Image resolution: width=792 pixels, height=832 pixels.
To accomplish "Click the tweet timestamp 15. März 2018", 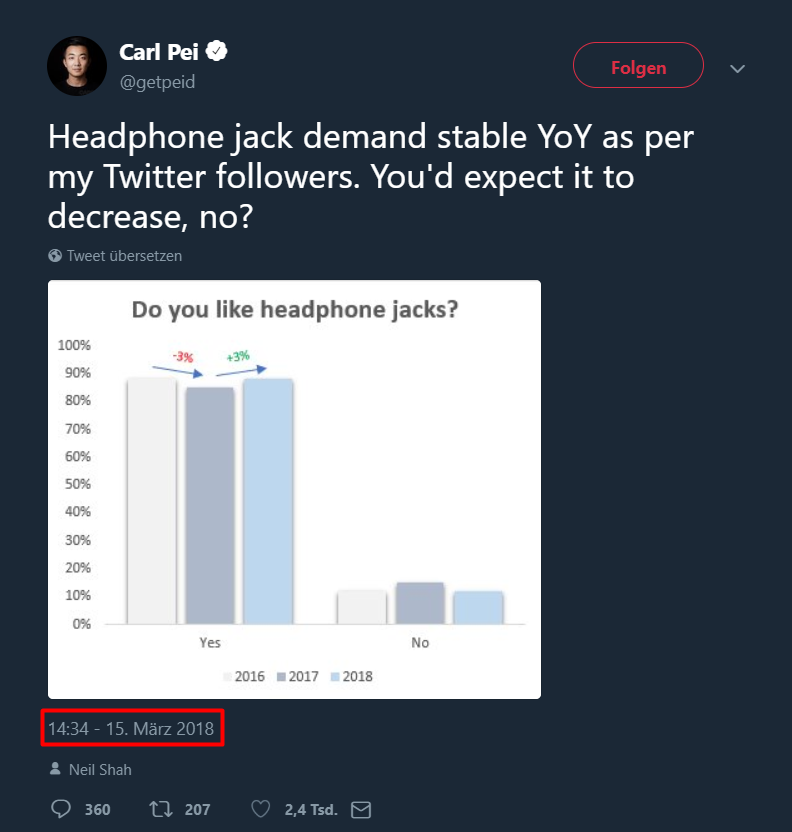I will 131,728.
